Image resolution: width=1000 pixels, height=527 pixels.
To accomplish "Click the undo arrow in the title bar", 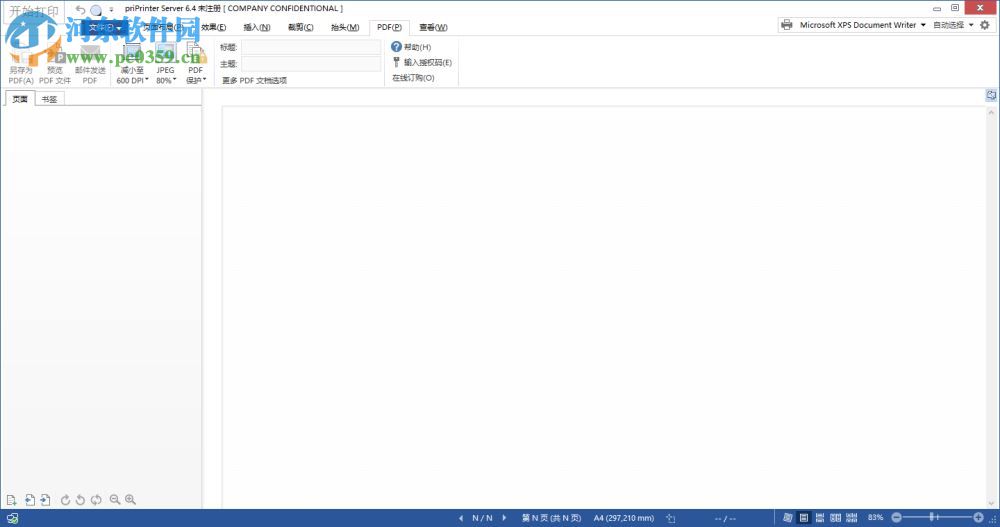I will (80, 10).
